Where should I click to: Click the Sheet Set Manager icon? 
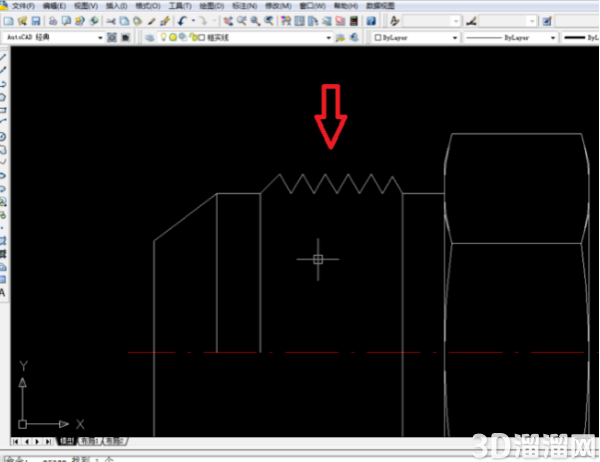326,21
